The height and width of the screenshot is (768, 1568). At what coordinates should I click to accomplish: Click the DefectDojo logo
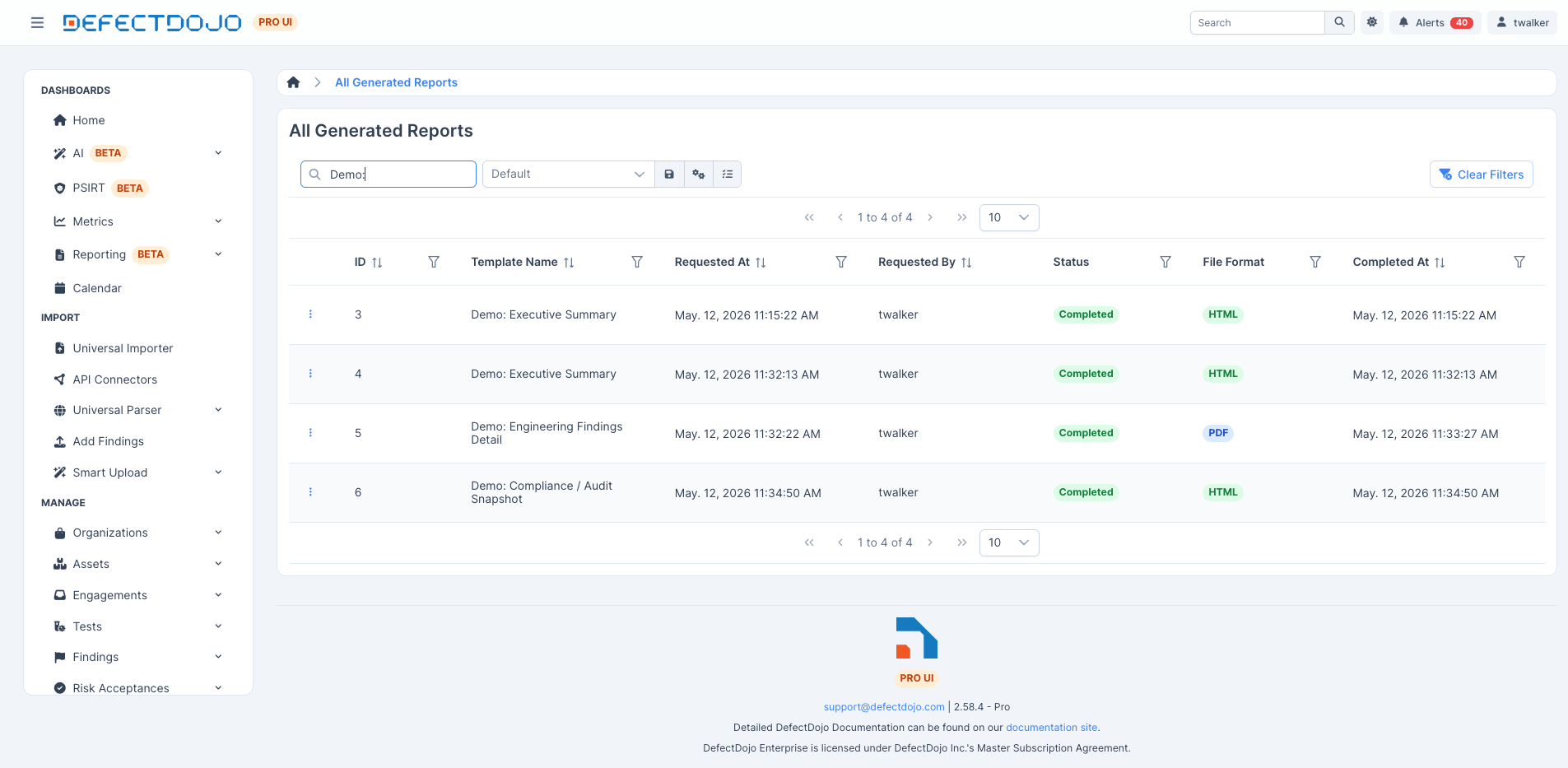[x=152, y=22]
